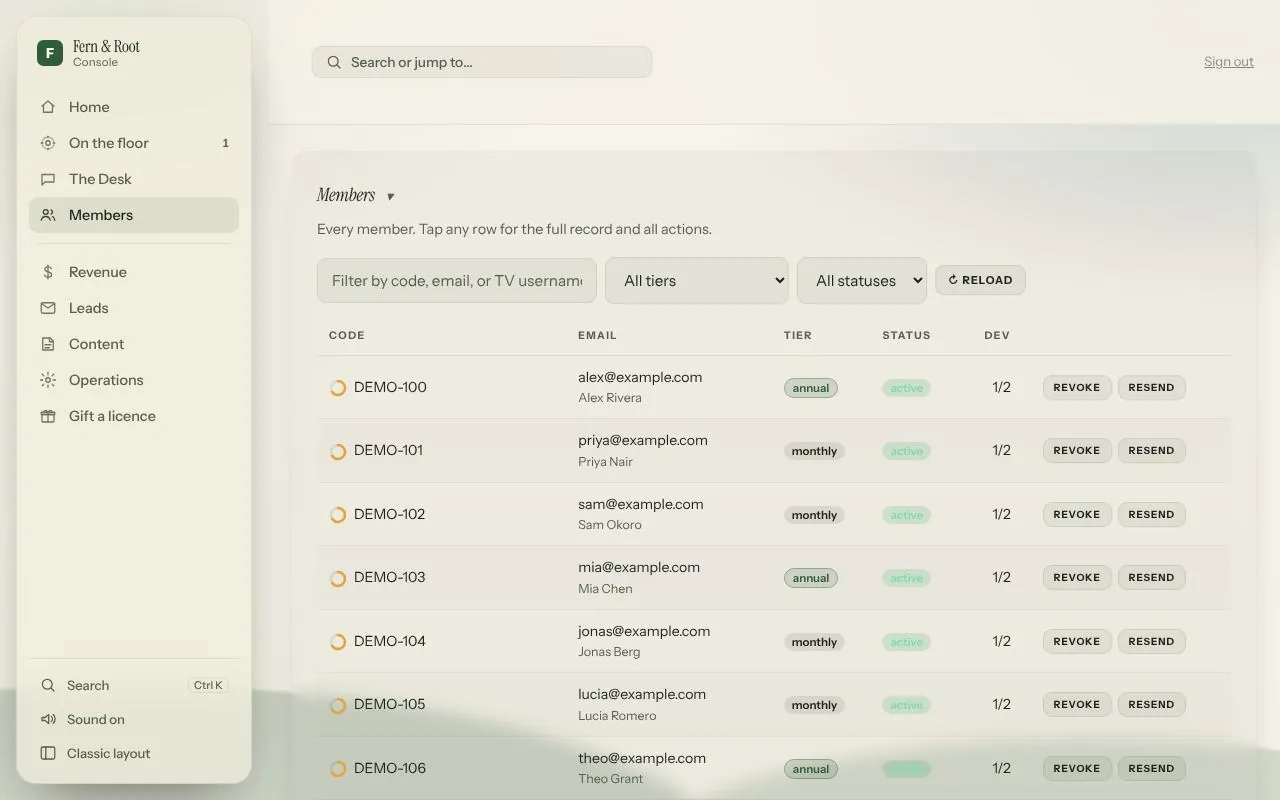Click the Members people icon

coord(48,215)
